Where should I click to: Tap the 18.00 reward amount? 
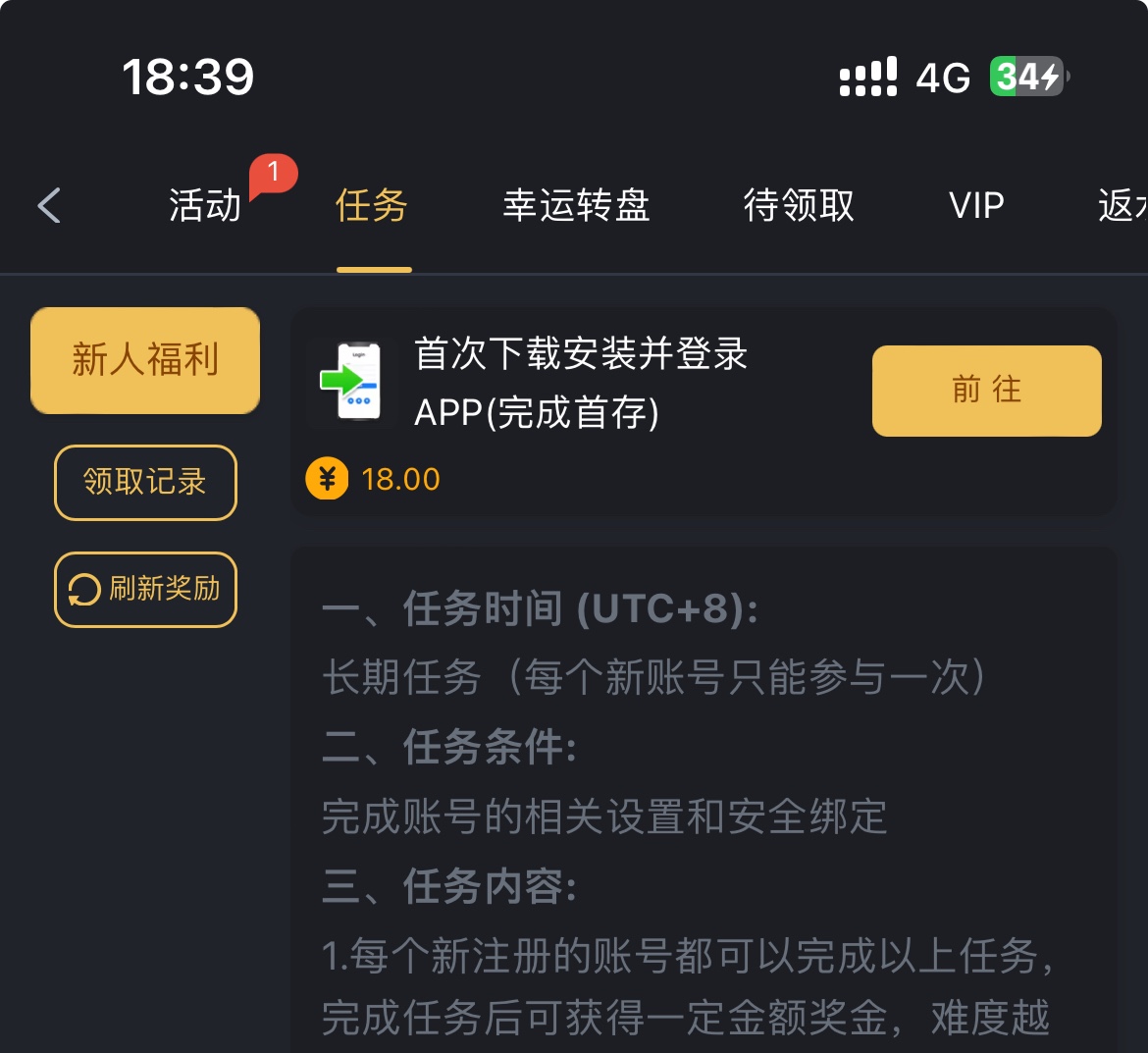(400, 479)
